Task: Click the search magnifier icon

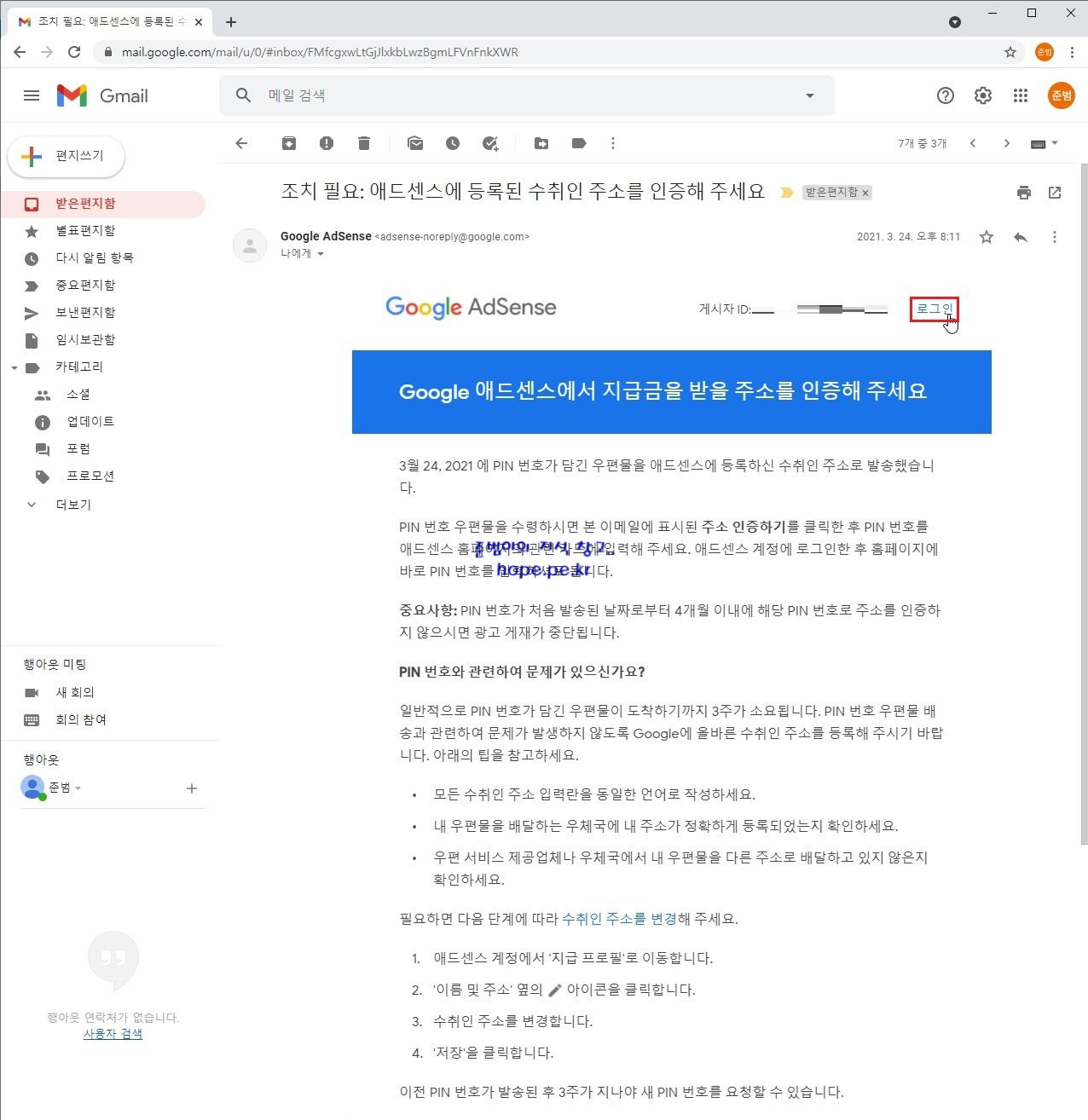Action: (x=244, y=95)
